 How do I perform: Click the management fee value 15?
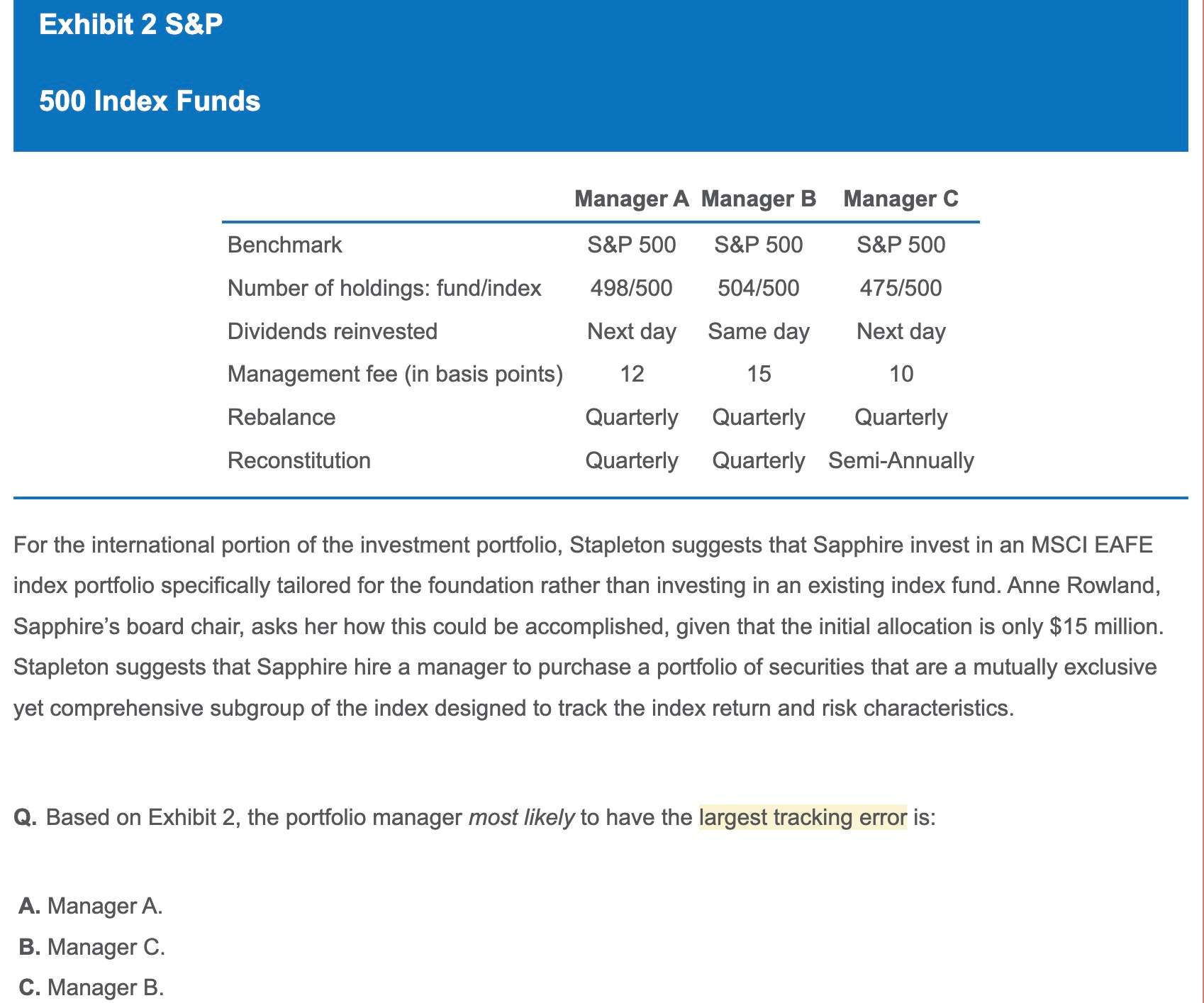click(759, 374)
